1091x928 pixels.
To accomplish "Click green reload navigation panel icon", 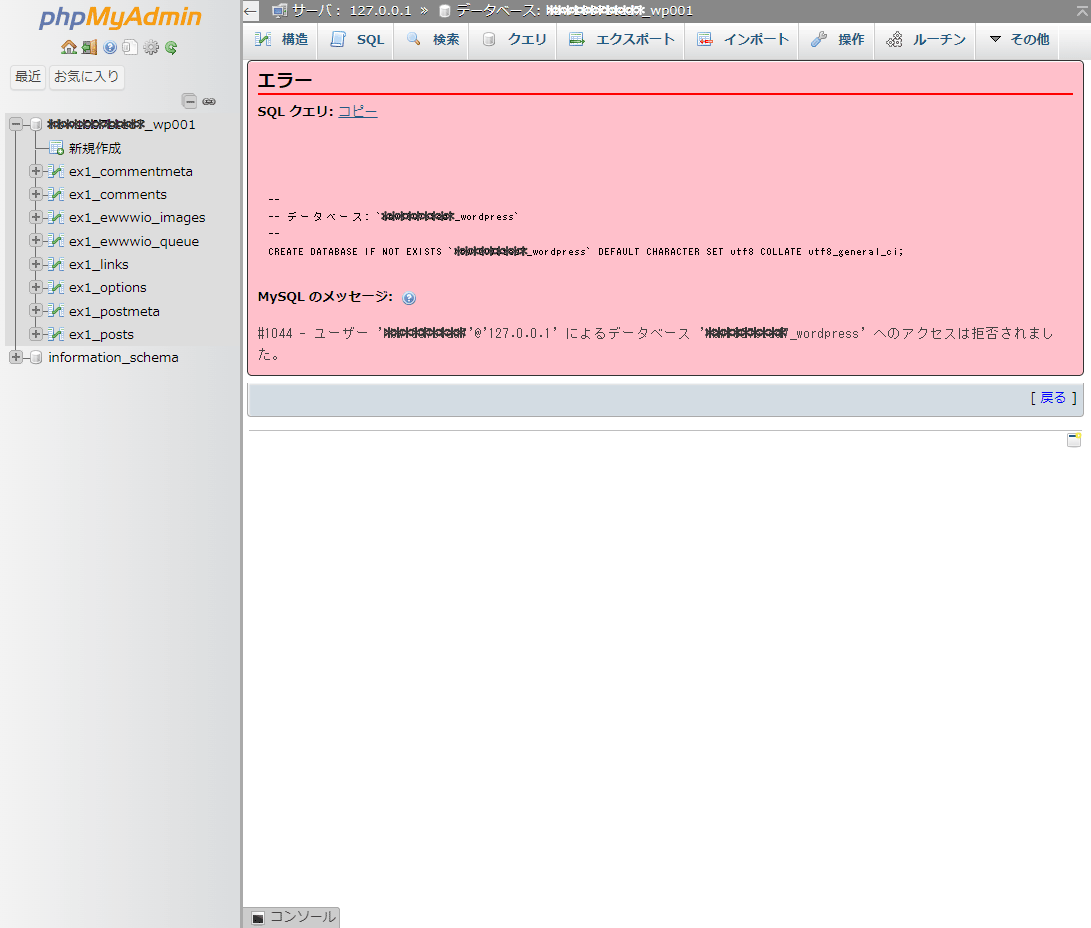I will (x=171, y=47).
